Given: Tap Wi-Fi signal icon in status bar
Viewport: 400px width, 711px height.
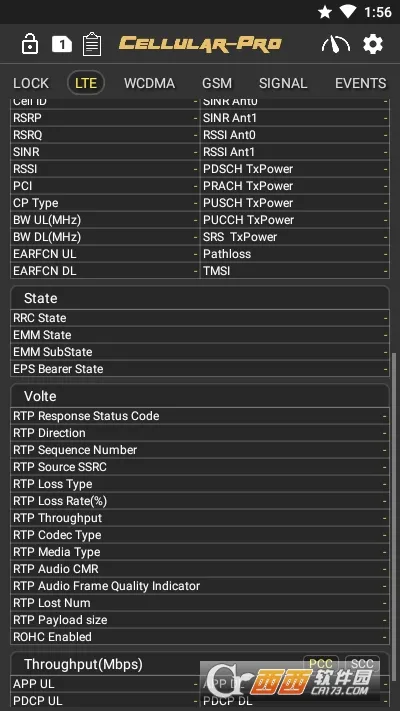Looking at the screenshot, I should (348, 12).
